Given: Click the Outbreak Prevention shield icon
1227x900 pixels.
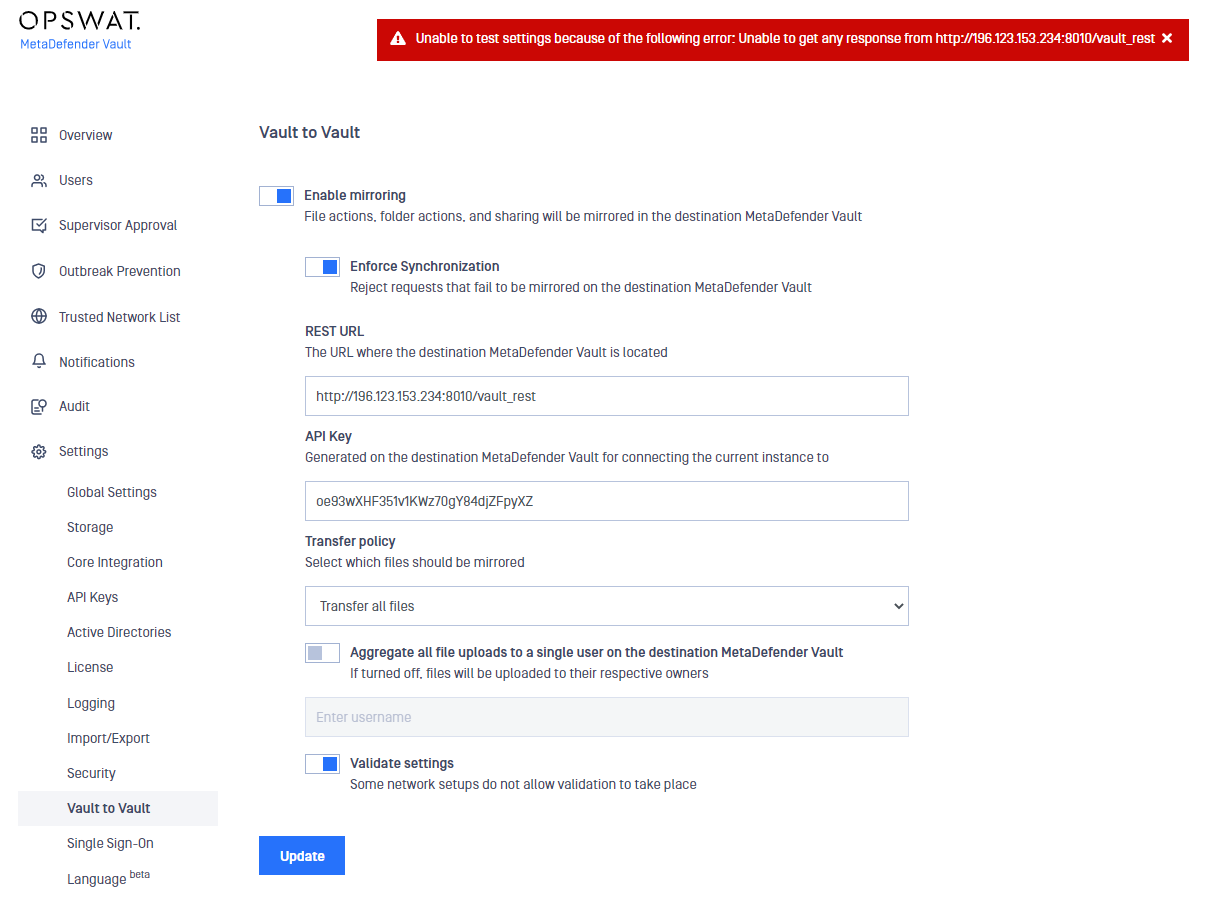Looking at the screenshot, I should [x=39, y=271].
